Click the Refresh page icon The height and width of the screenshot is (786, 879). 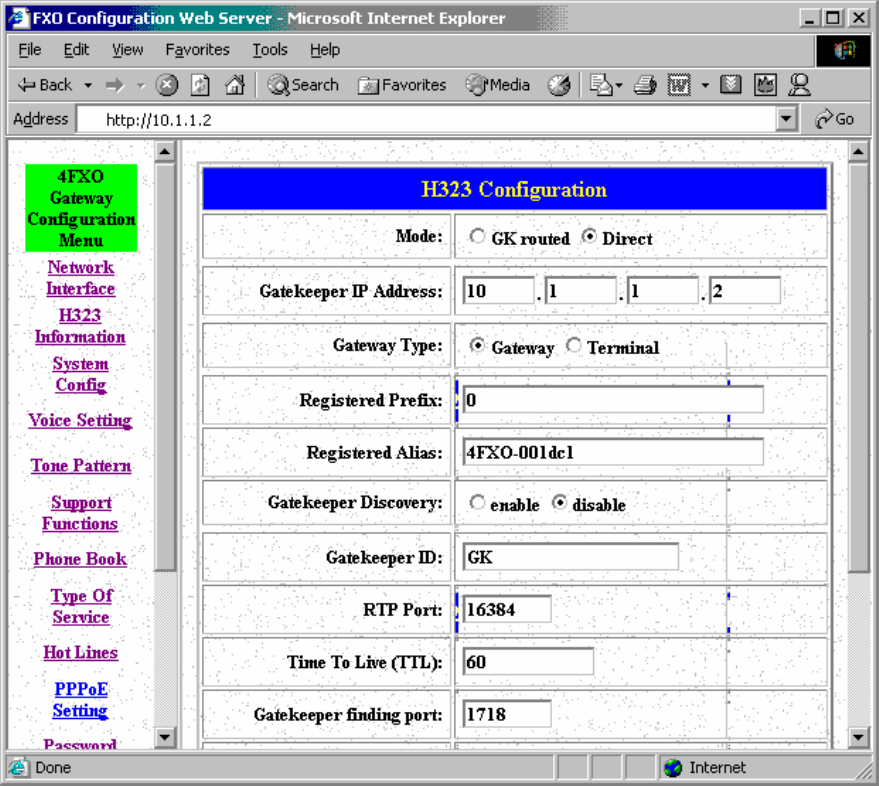(x=200, y=86)
